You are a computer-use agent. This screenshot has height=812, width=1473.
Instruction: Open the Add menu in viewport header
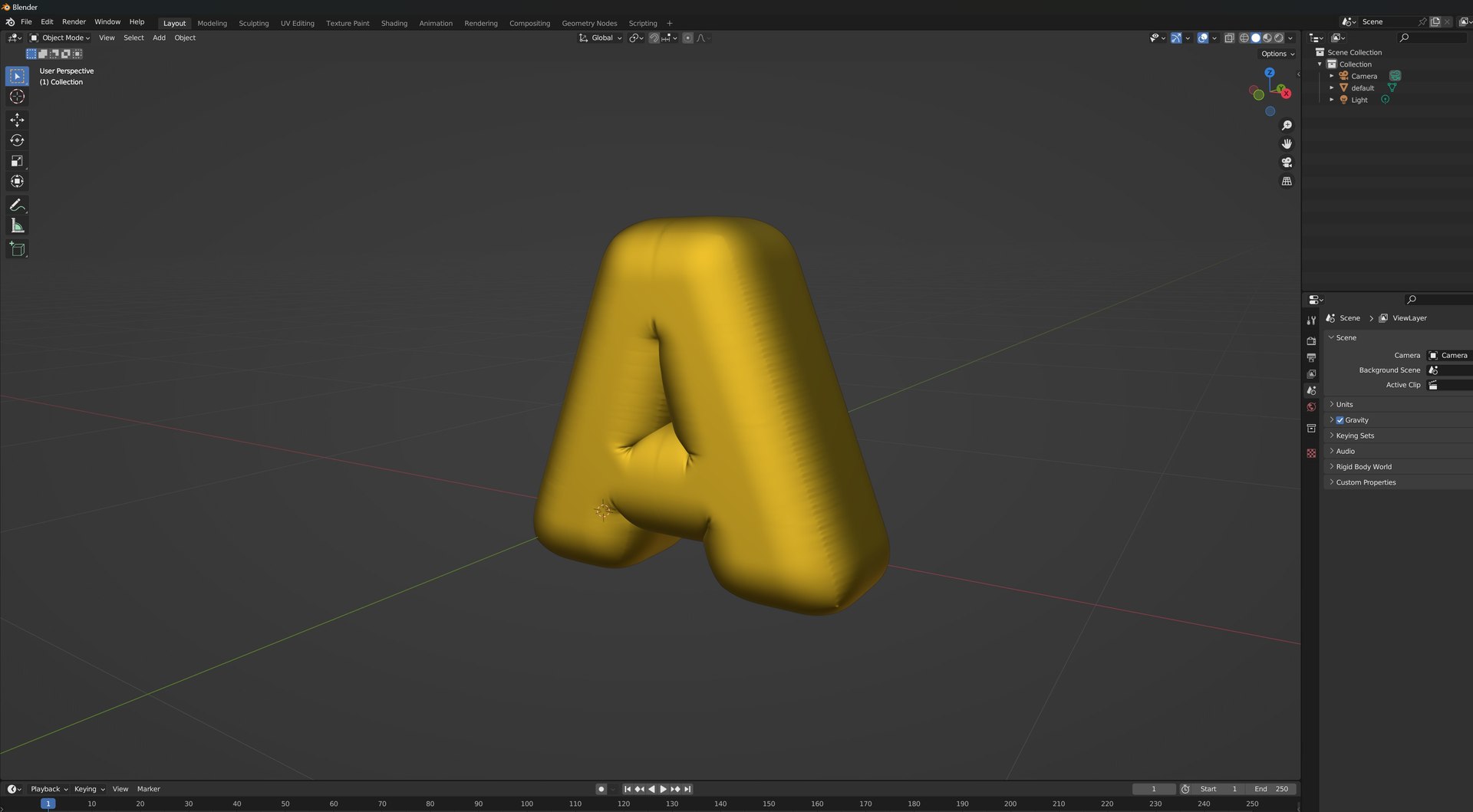click(x=159, y=38)
